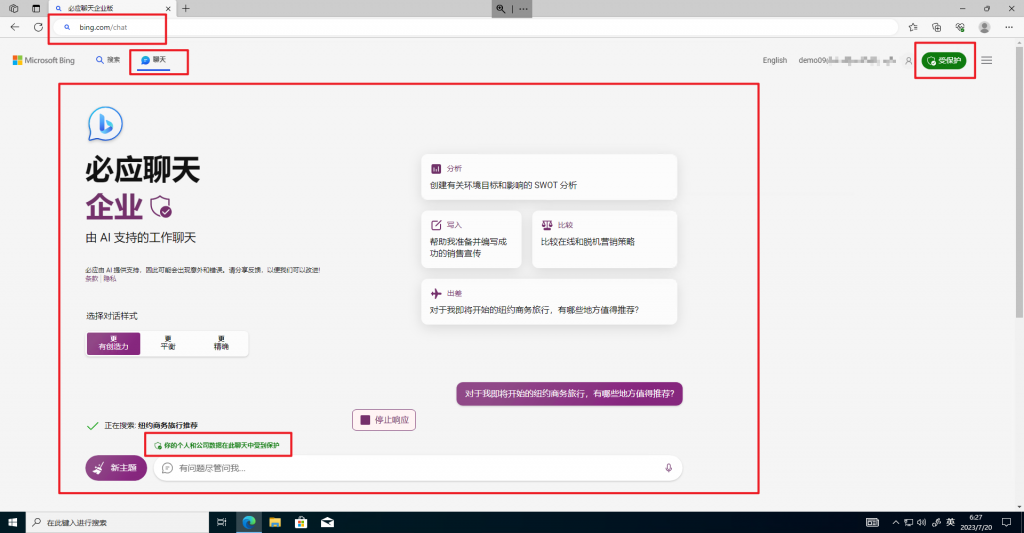
Task: Switch to the 聊天 chat tab
Action: (x=153, y=60)
